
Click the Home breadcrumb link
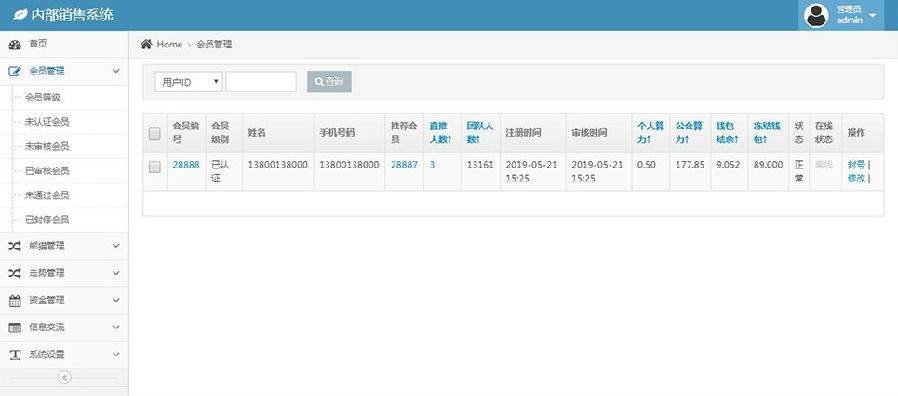tap(169, 44)
